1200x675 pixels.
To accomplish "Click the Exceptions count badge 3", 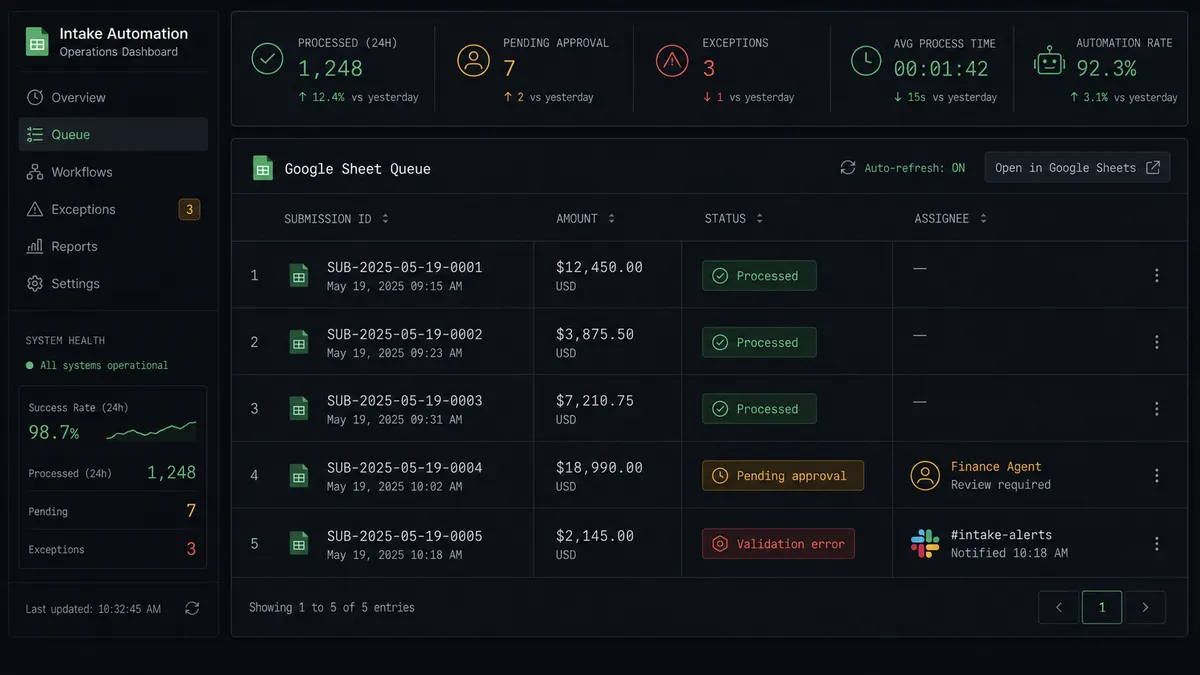I will click(189, 209).
